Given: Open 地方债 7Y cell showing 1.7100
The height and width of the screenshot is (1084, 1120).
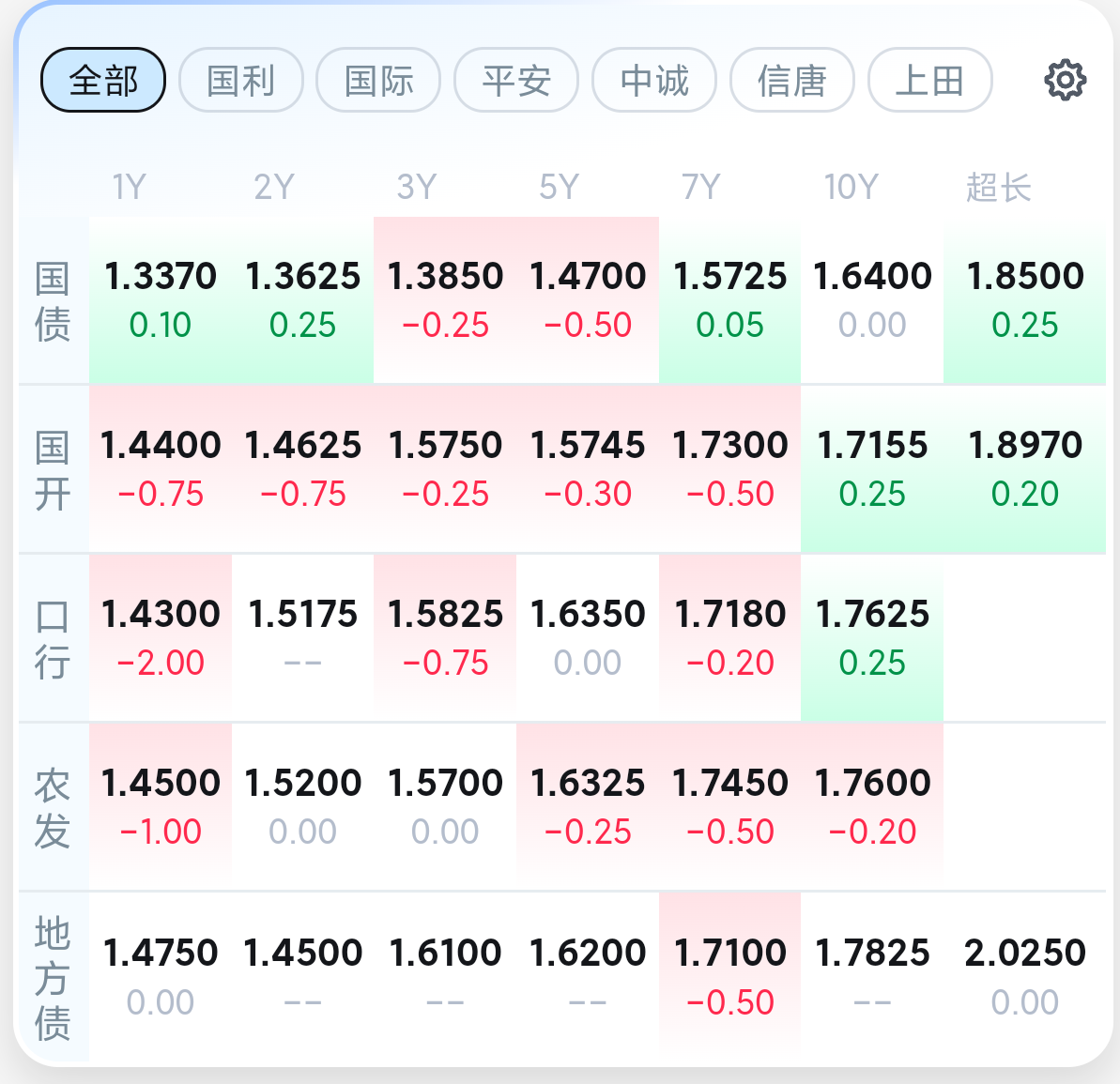Looking at the screenshot, I should point(730,976).
